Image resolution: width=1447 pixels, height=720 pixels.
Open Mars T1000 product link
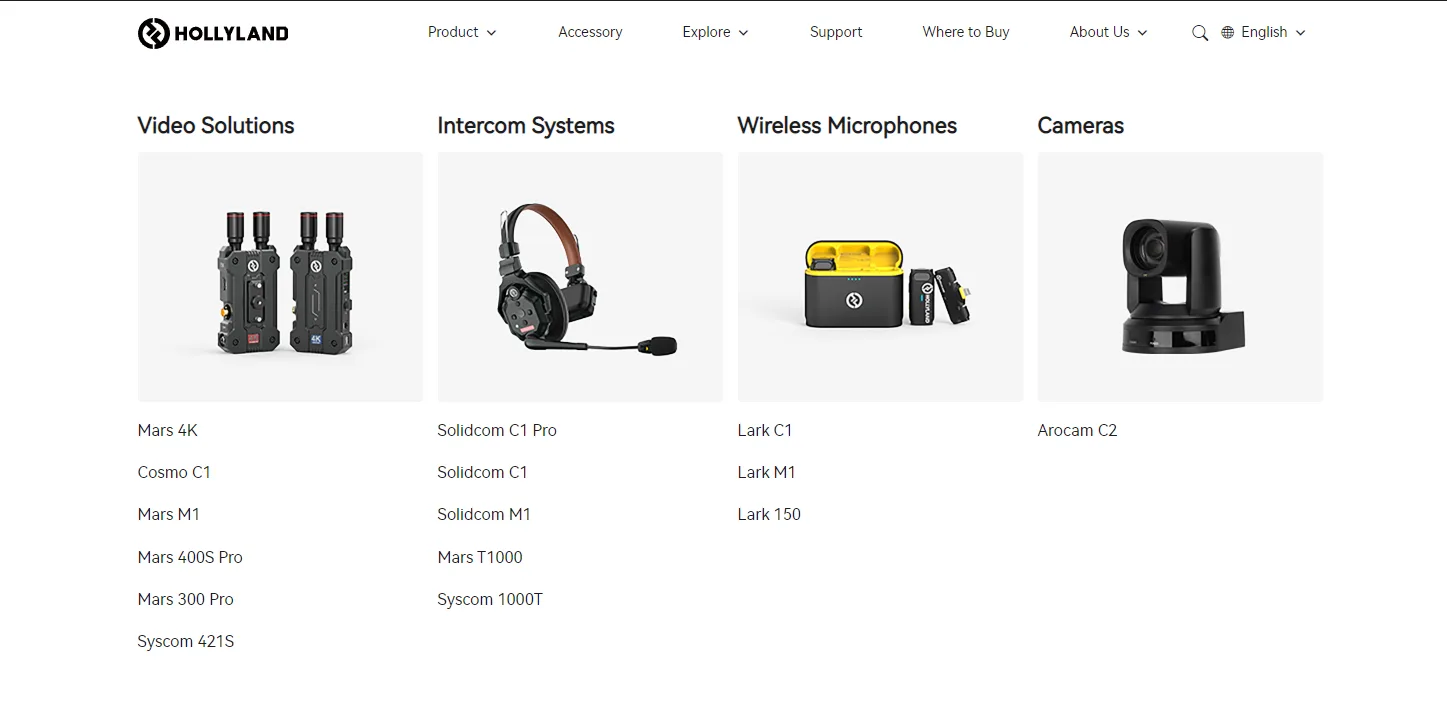480,557
